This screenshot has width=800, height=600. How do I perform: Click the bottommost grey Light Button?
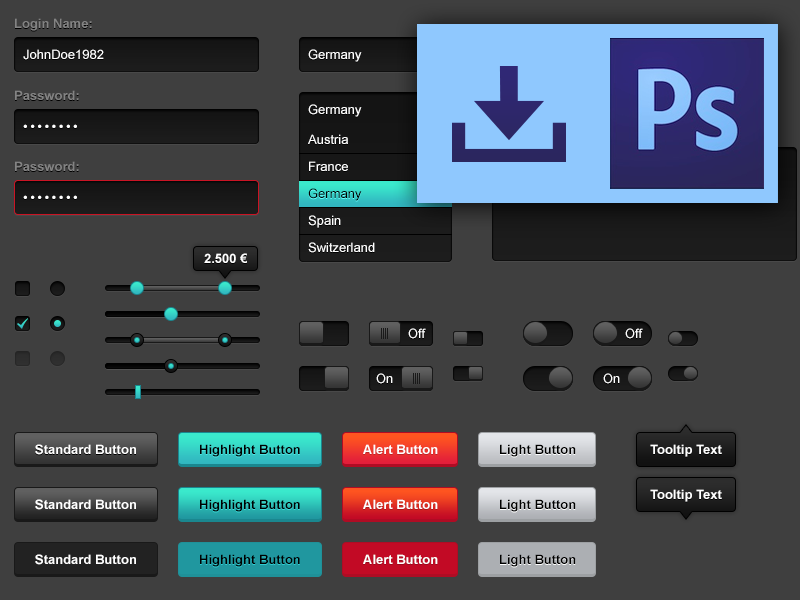tap(537, 560)
